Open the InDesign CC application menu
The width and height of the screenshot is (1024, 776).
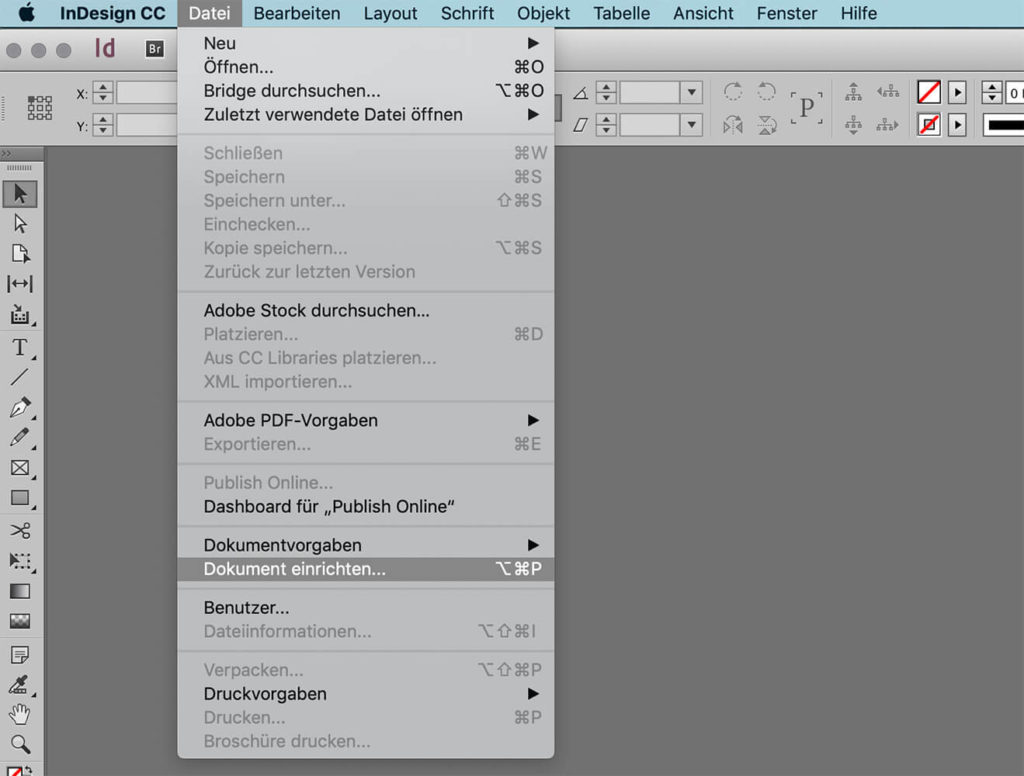pyautogui.click(x=112, y=13)
